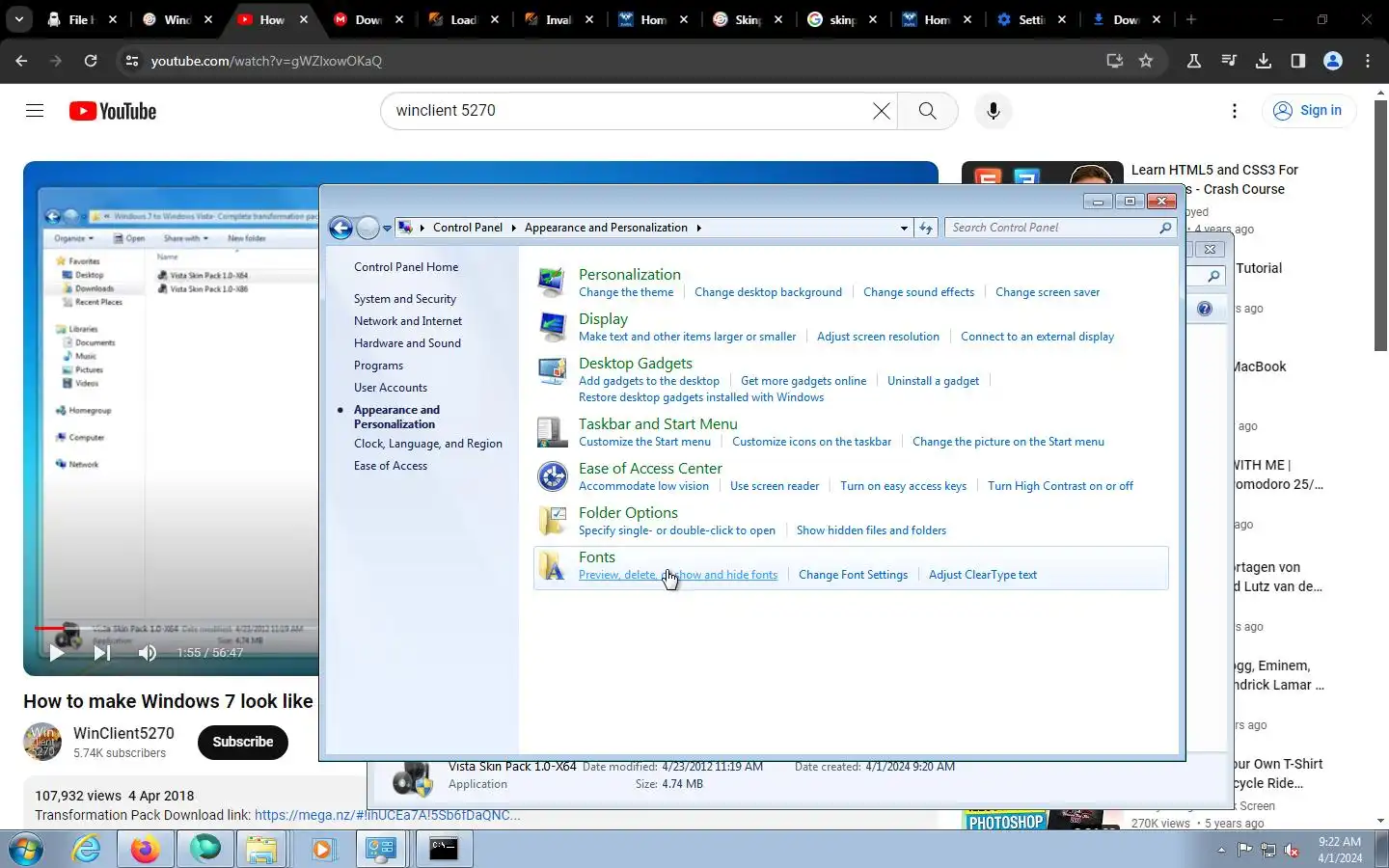Image resolution: width=1389 pixels, height=868 pixels.
Task: Open Chrome side panel icon
Action: 1298,61
